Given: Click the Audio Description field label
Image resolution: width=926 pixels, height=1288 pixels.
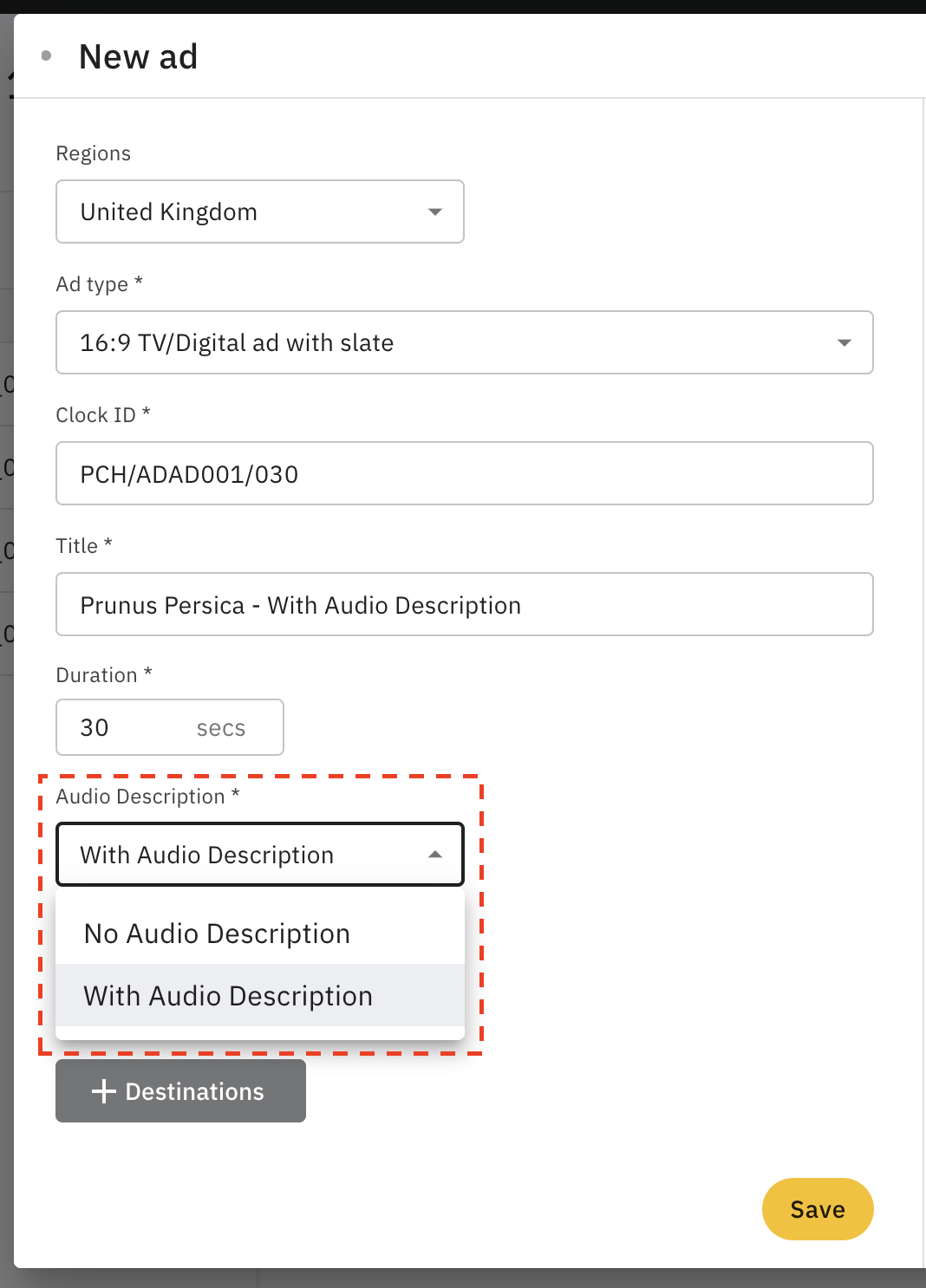Looking at the screenshot, I should click(x=140, y=797).
